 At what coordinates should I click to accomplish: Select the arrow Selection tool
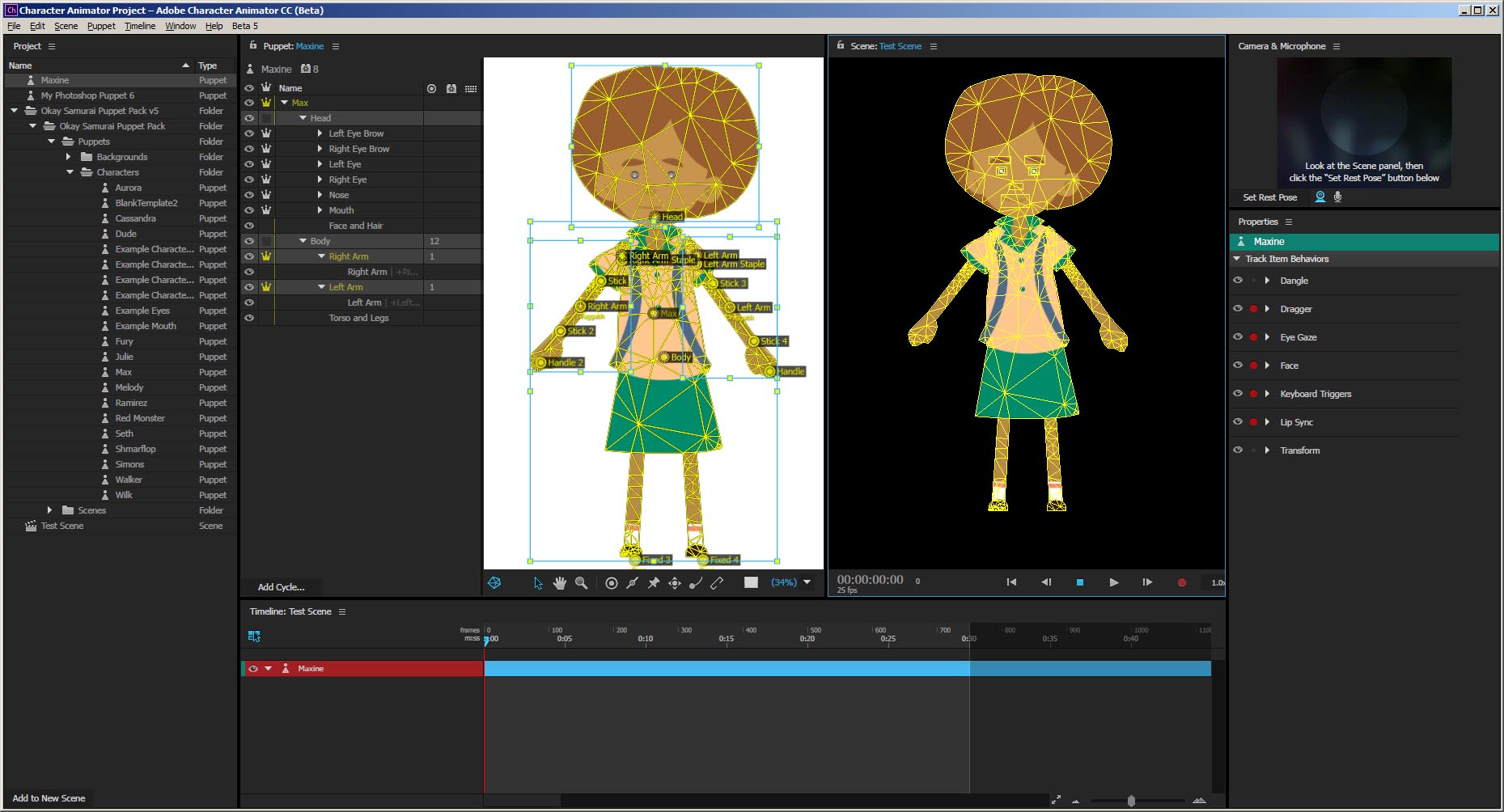[538, 583]
